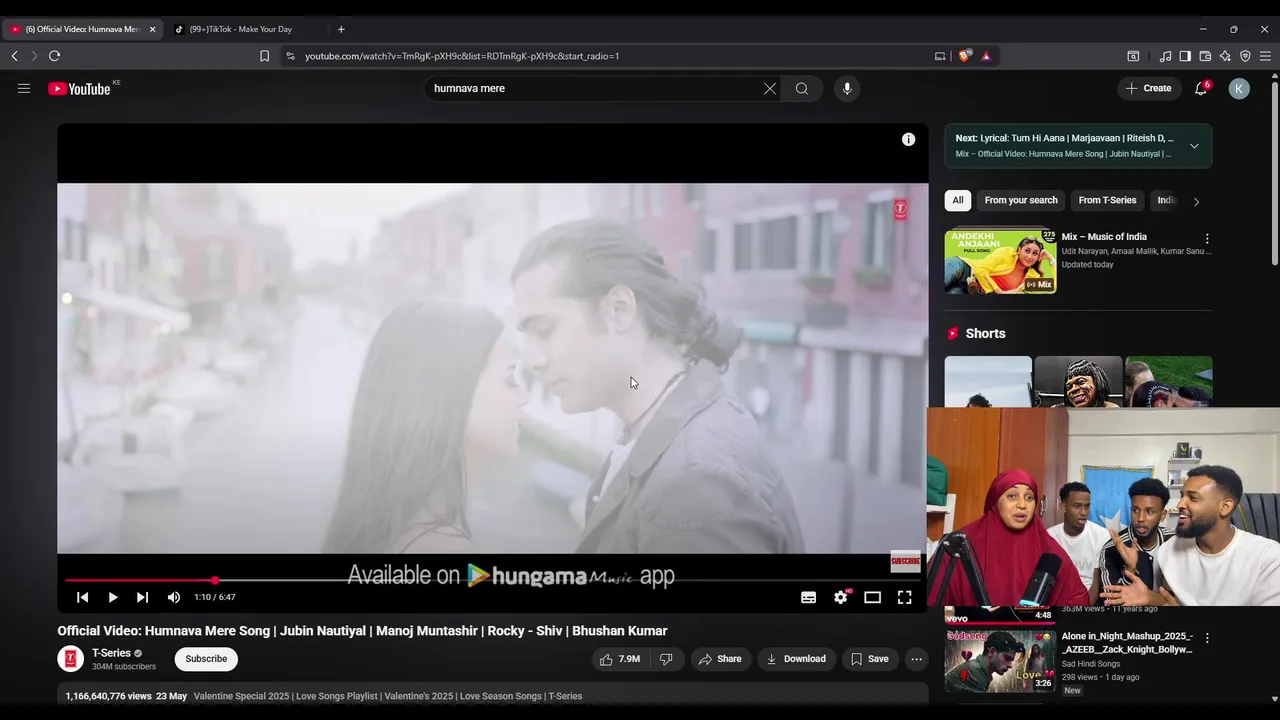Open Brave Shields lion icon

pos(964,56)
